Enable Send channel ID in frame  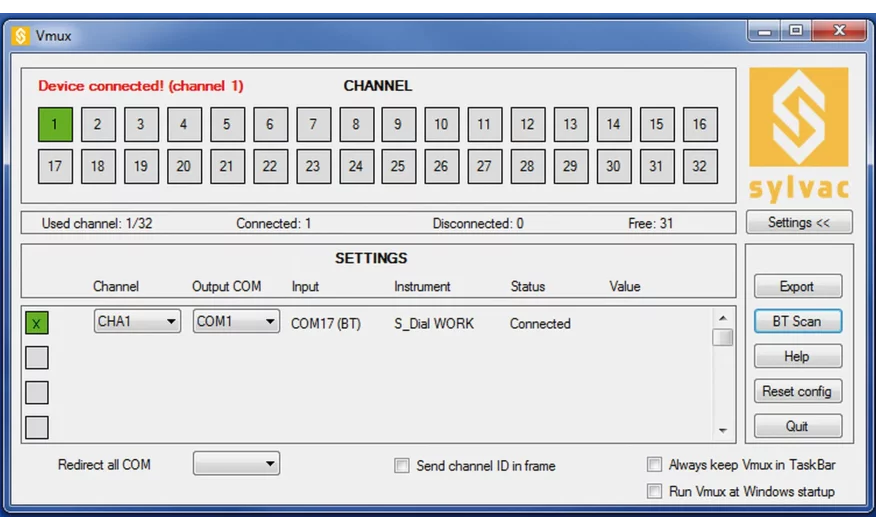(402, 465)
